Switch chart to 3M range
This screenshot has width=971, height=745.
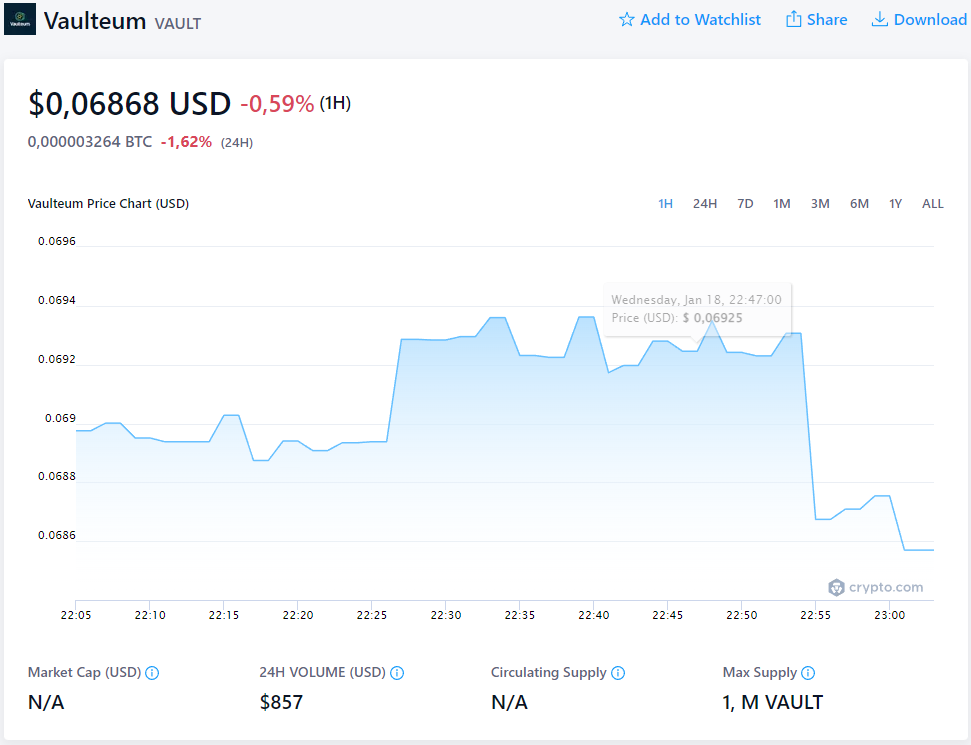coord(820,204)
